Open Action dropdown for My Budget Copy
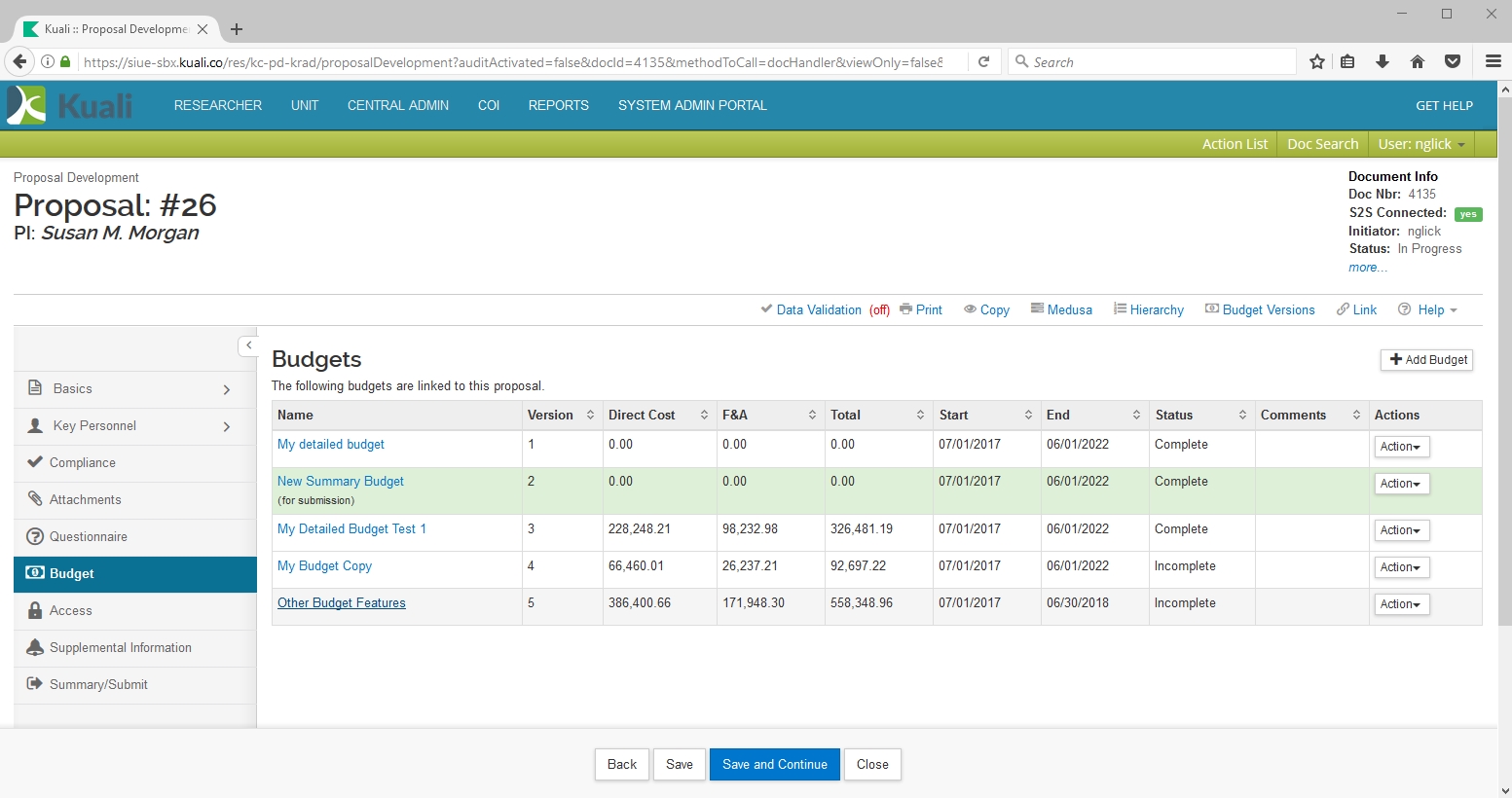Viewport: 1512px width, 798px height. pyautogui.click(x=1401, y=567)
